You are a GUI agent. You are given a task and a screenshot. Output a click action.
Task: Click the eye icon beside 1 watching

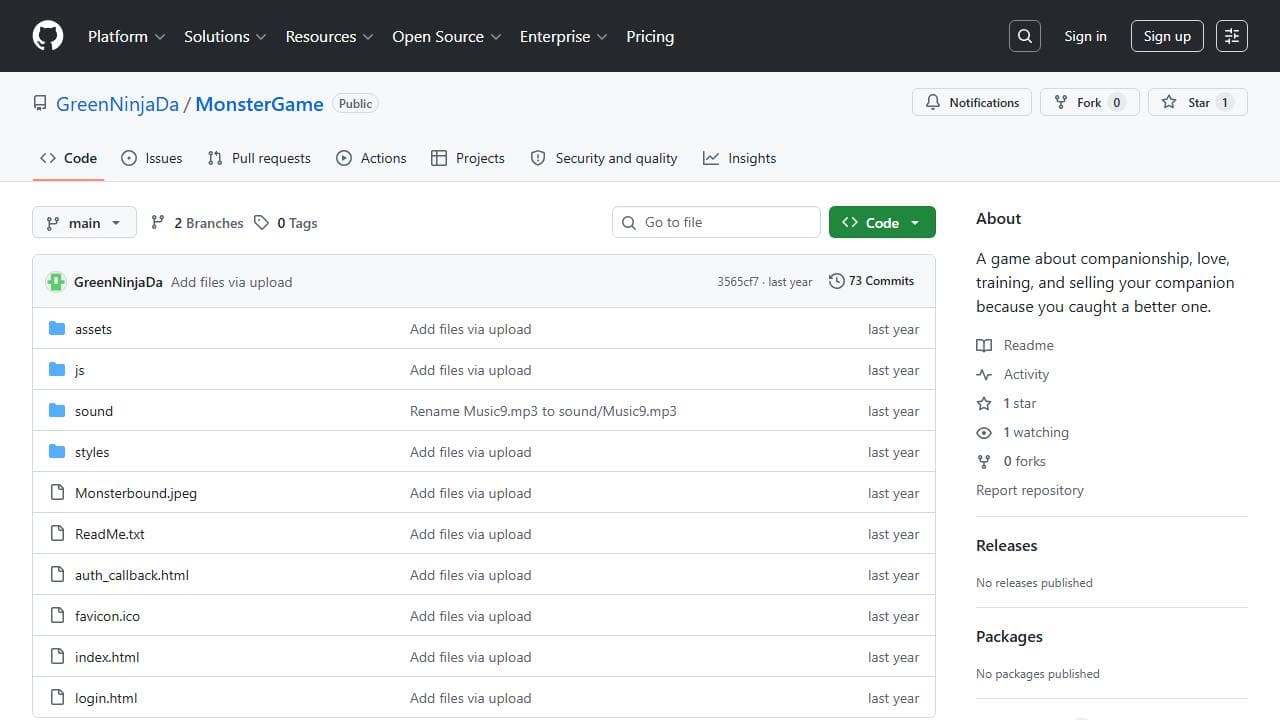pos(984,432)
